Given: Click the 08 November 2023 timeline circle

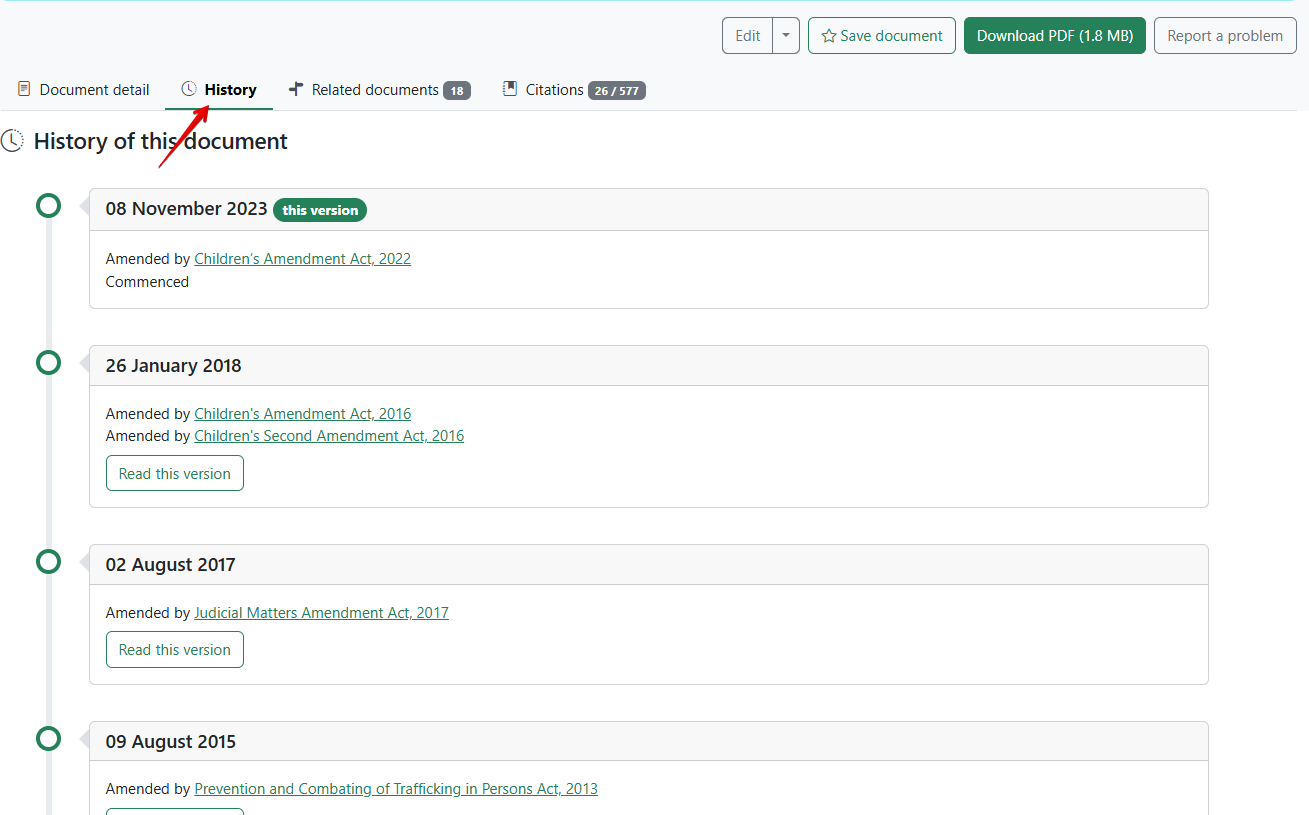Looking at the screenshot, I should [x=48, y=206].
